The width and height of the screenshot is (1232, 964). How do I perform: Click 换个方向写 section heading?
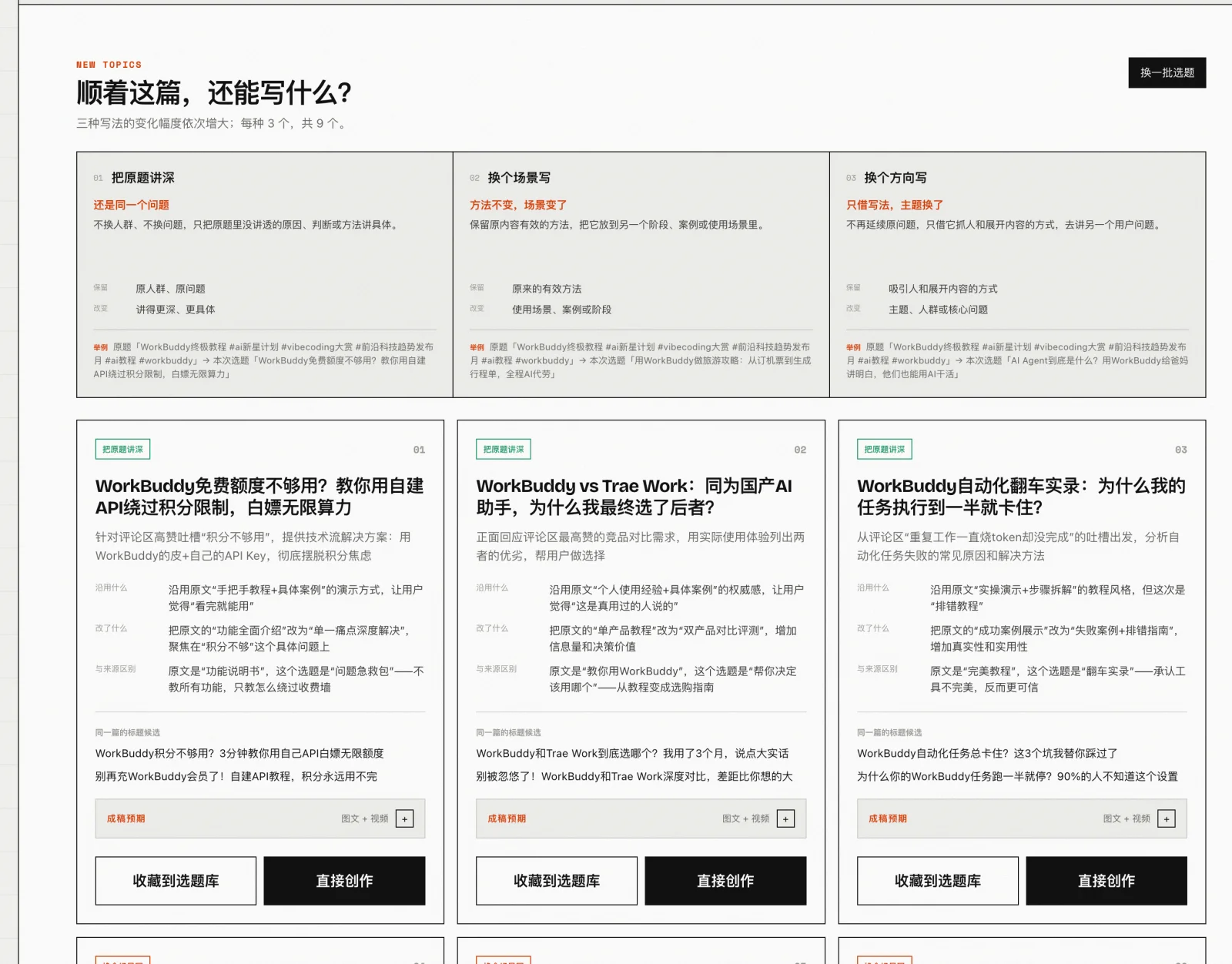point(896,178)
